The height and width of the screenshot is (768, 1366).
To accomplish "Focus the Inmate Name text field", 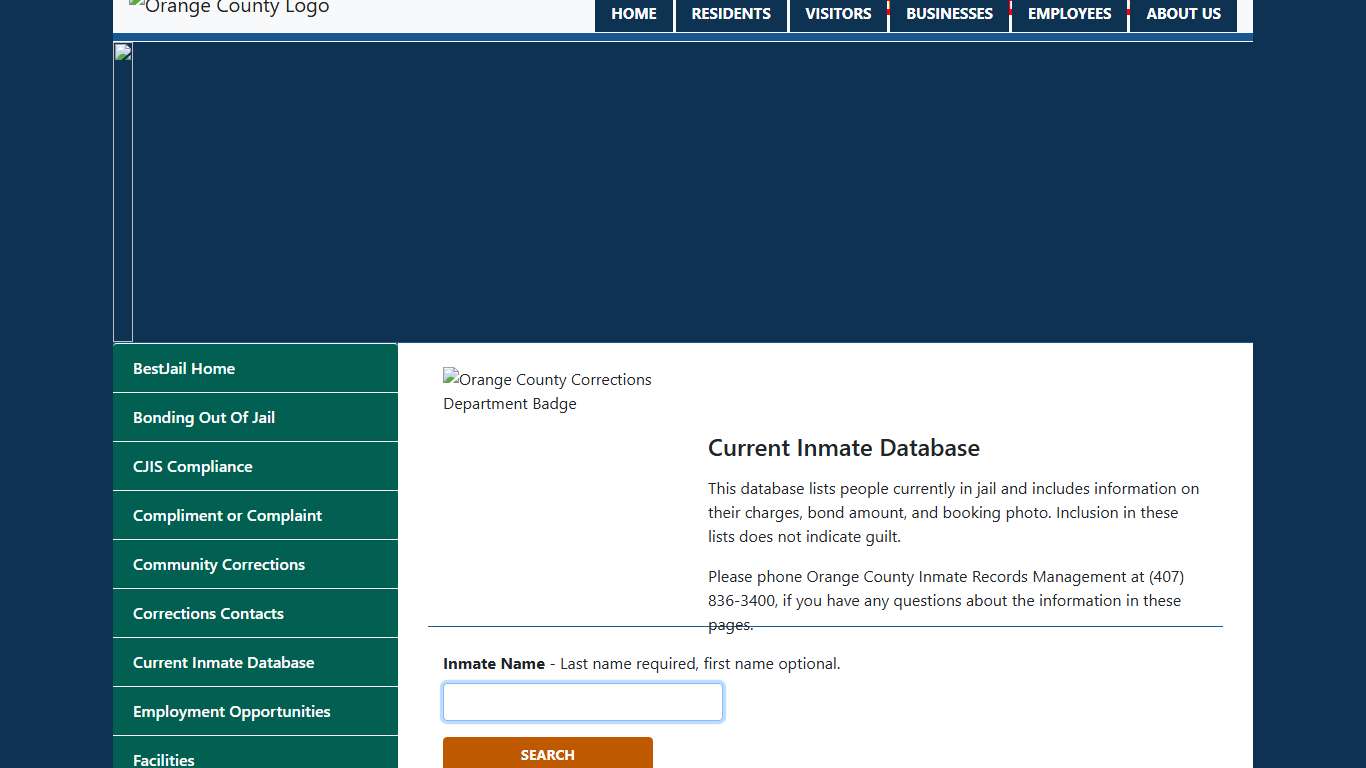I will tap(582, 702).
